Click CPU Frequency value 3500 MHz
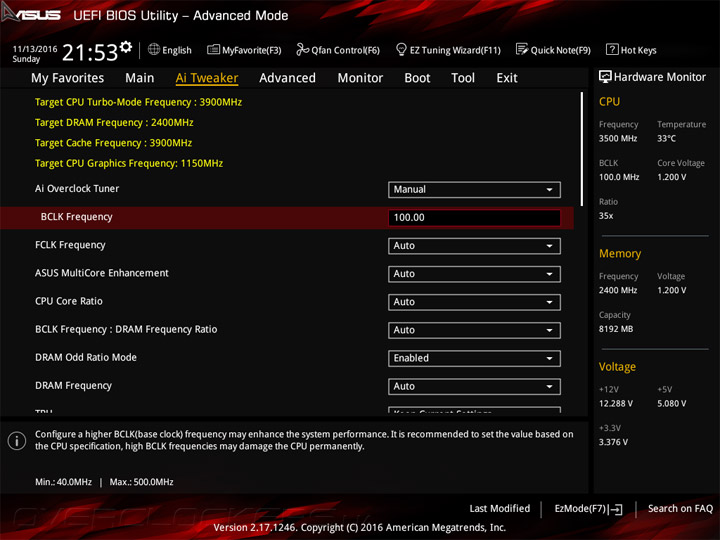Screen dimensions: 720x540 (x=618, y=138)
